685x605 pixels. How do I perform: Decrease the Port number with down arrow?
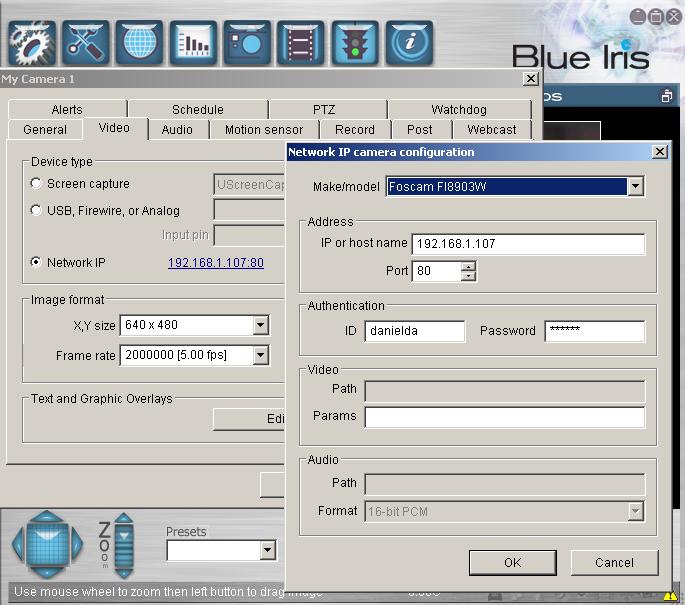click(468, 276)
